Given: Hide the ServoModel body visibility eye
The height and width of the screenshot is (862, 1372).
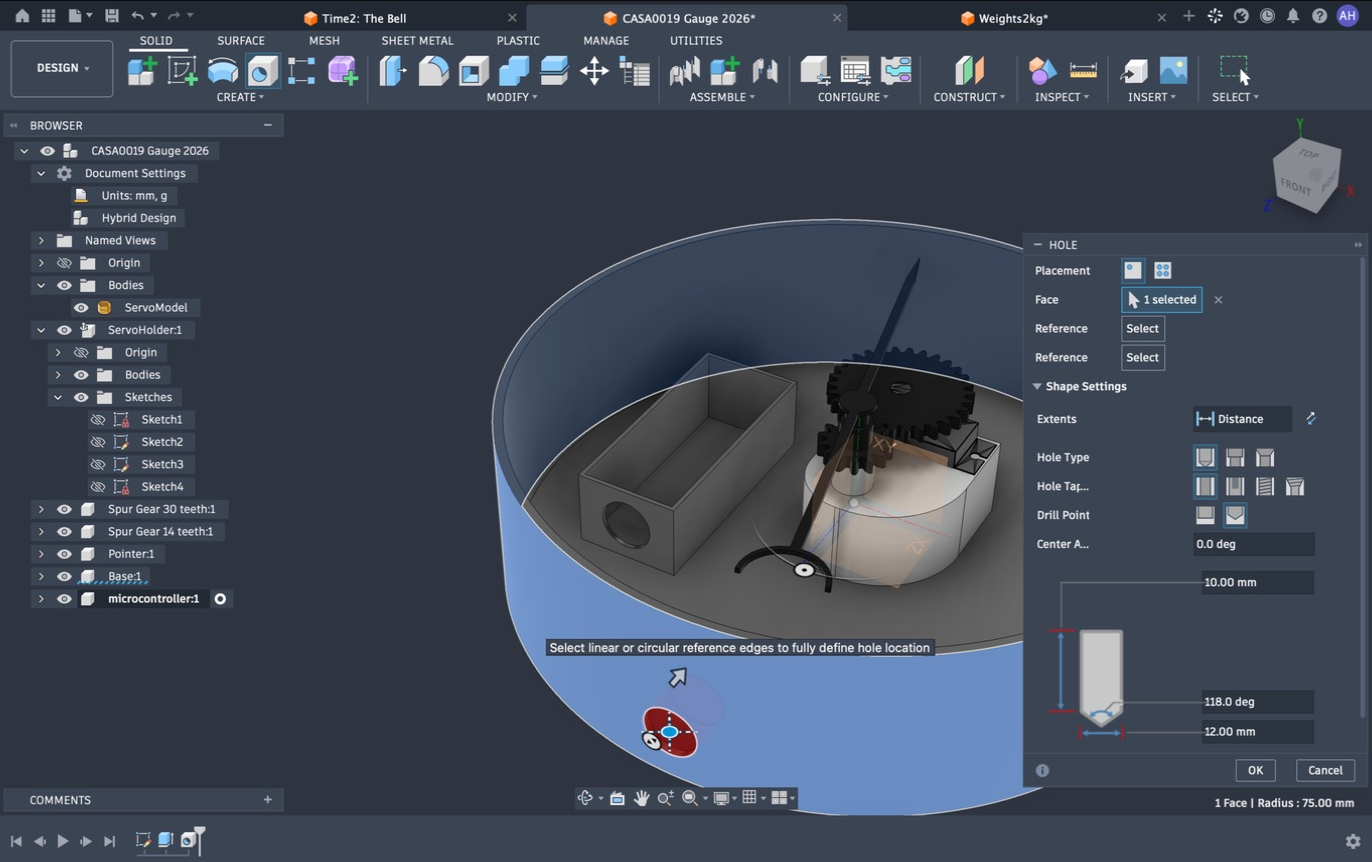Looking at the screenshot, I should [81, 307].
